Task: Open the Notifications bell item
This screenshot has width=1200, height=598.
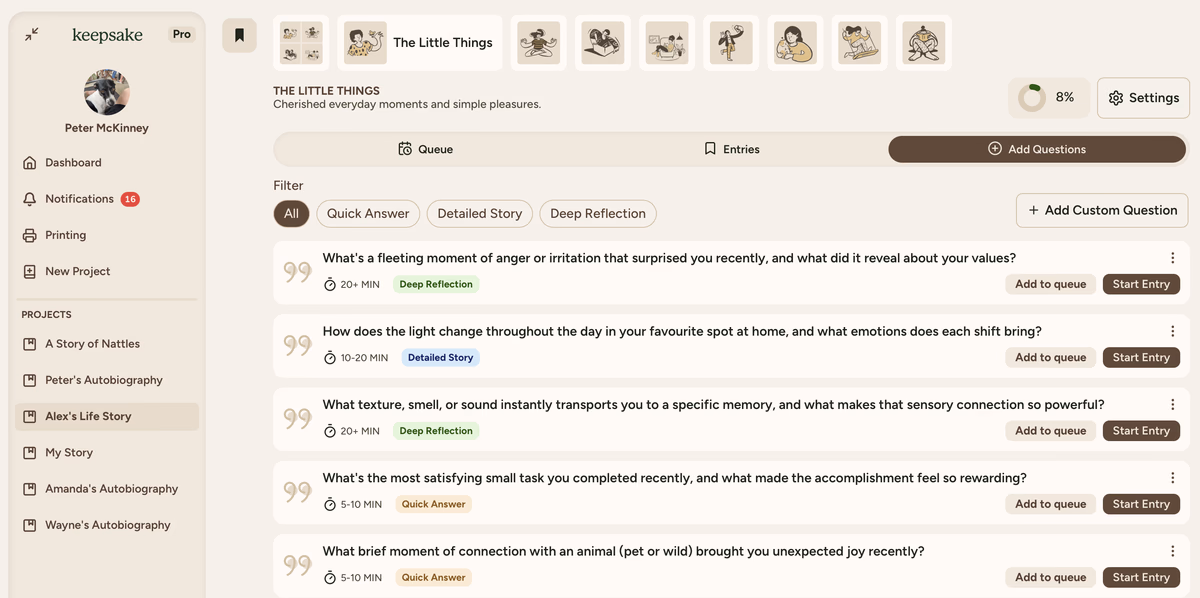Action: click(x=79, y=199)
